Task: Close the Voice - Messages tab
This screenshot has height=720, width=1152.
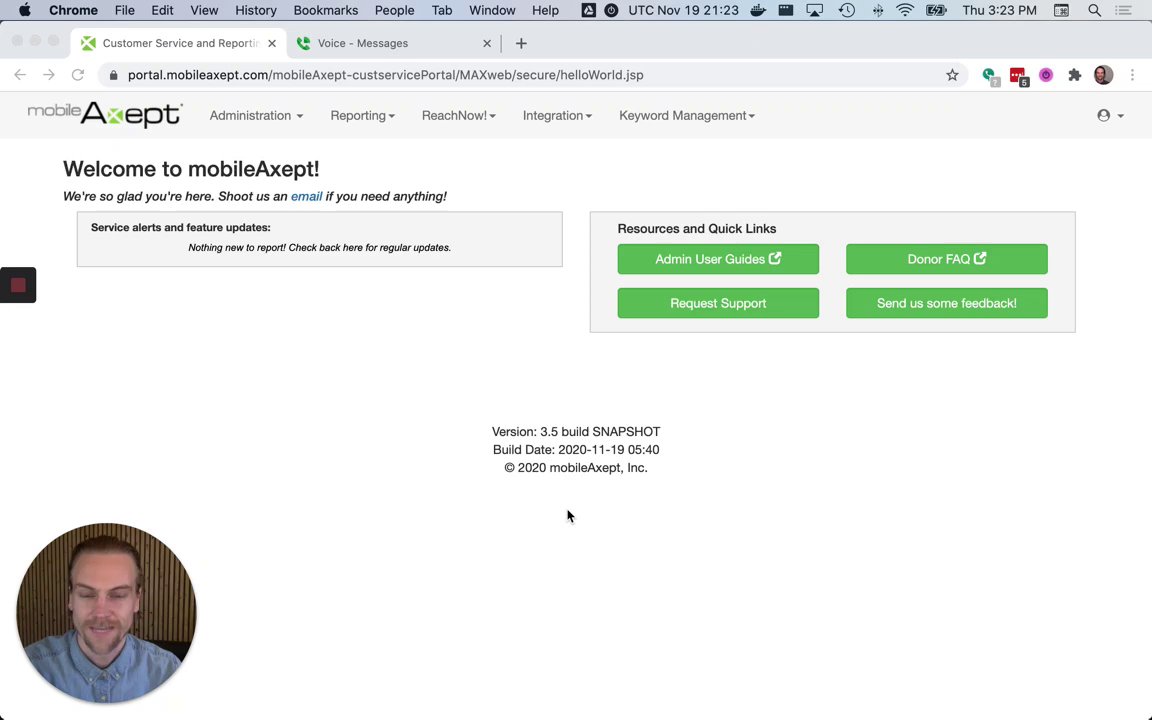Action: [486, 43]
